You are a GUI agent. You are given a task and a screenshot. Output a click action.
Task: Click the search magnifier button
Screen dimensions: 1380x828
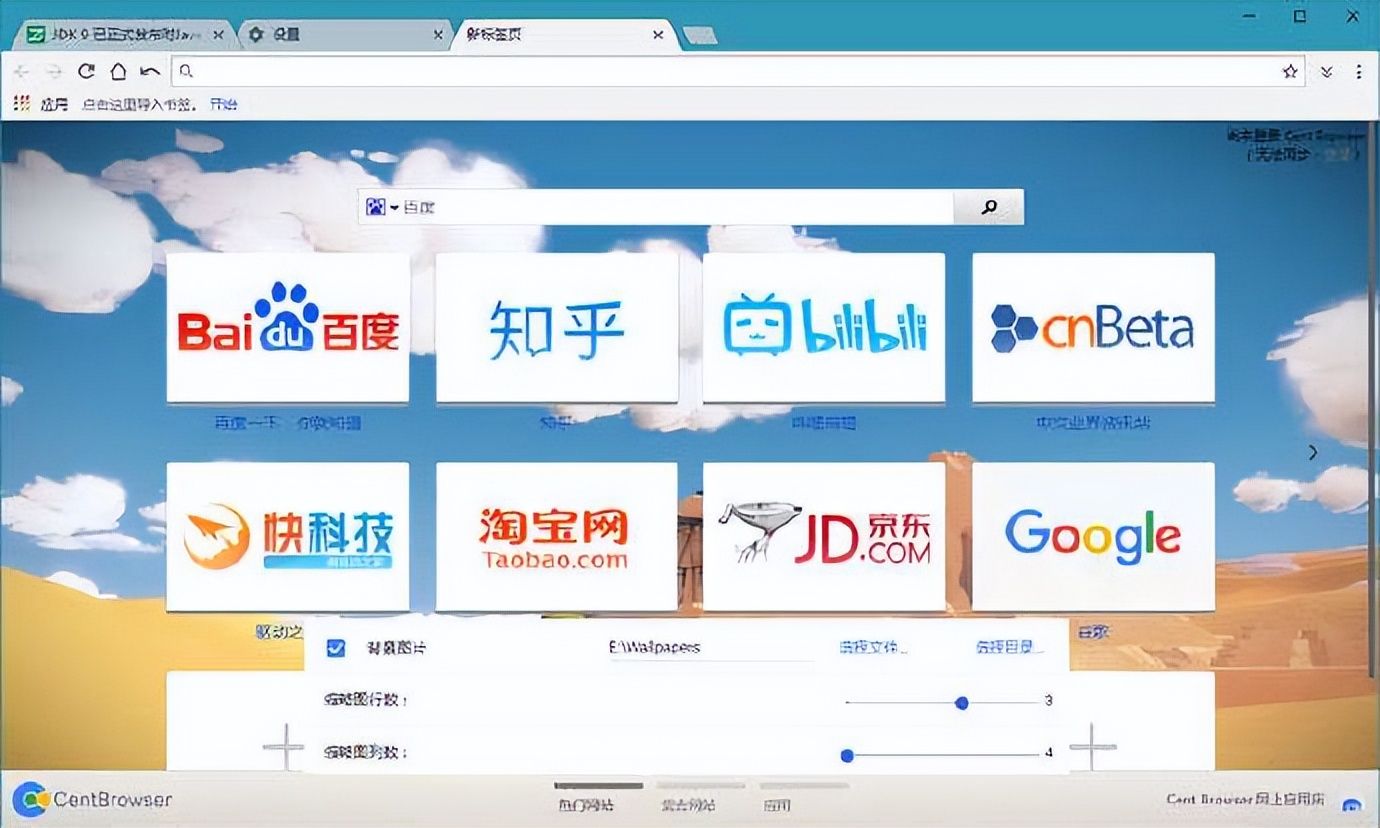tap(988, 207)
